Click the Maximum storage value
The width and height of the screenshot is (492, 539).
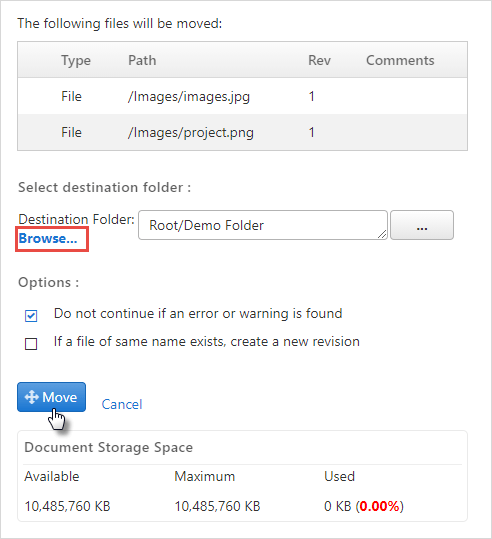(217, 506)
